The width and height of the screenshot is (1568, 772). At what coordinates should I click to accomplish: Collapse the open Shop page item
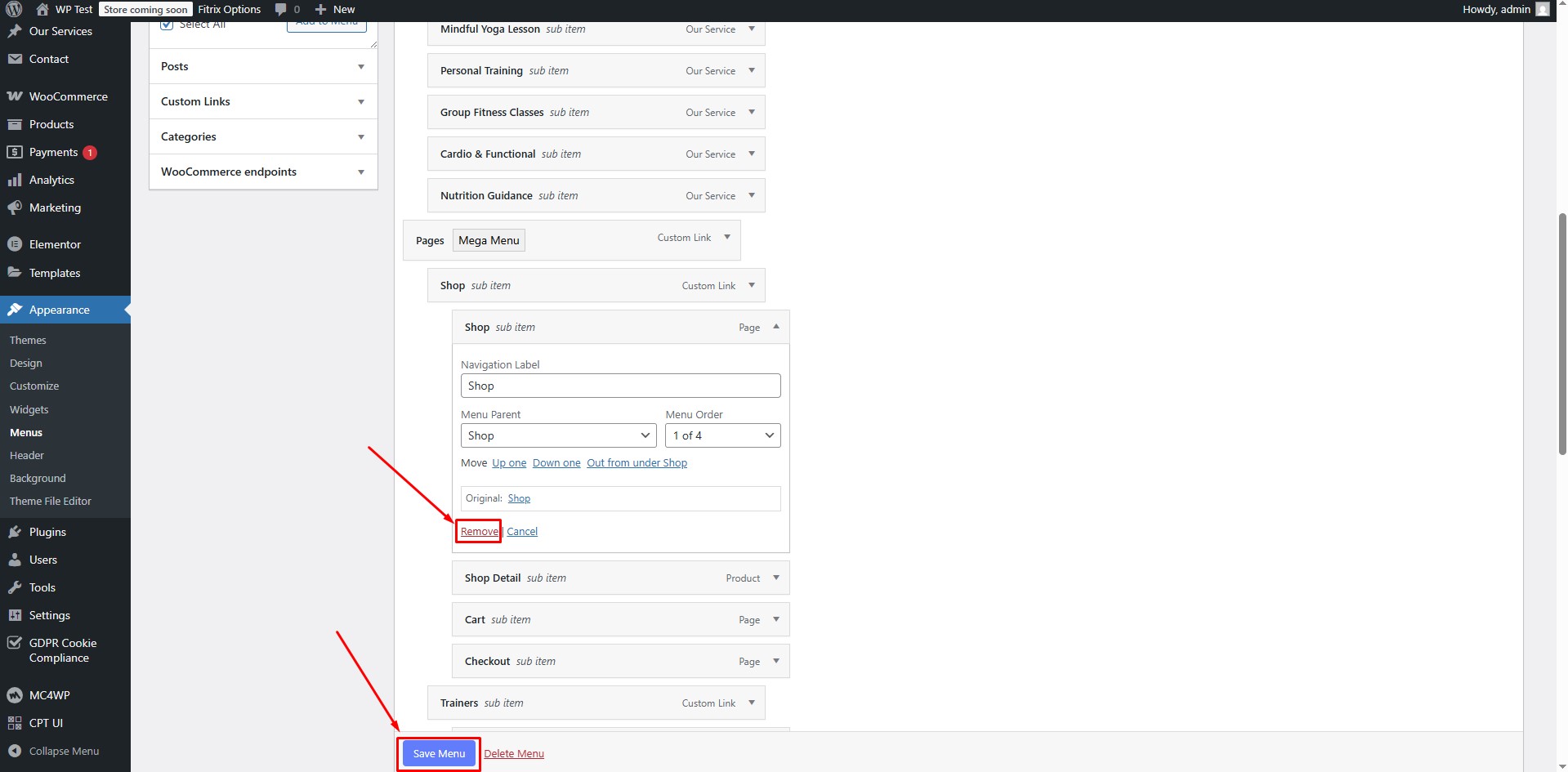click(x=775, y=327)
